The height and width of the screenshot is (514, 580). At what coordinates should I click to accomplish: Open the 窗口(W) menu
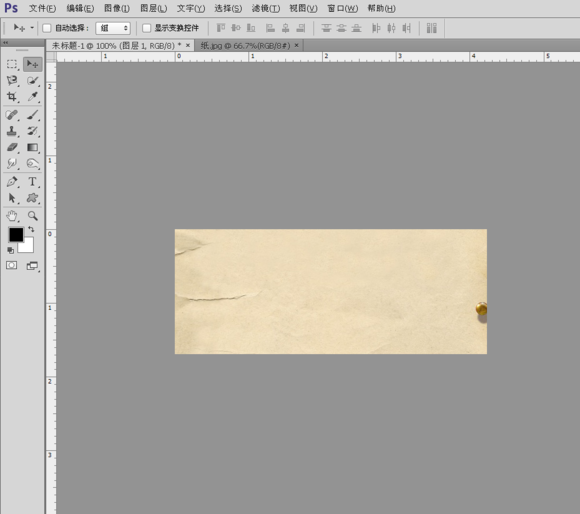(343, 8)
